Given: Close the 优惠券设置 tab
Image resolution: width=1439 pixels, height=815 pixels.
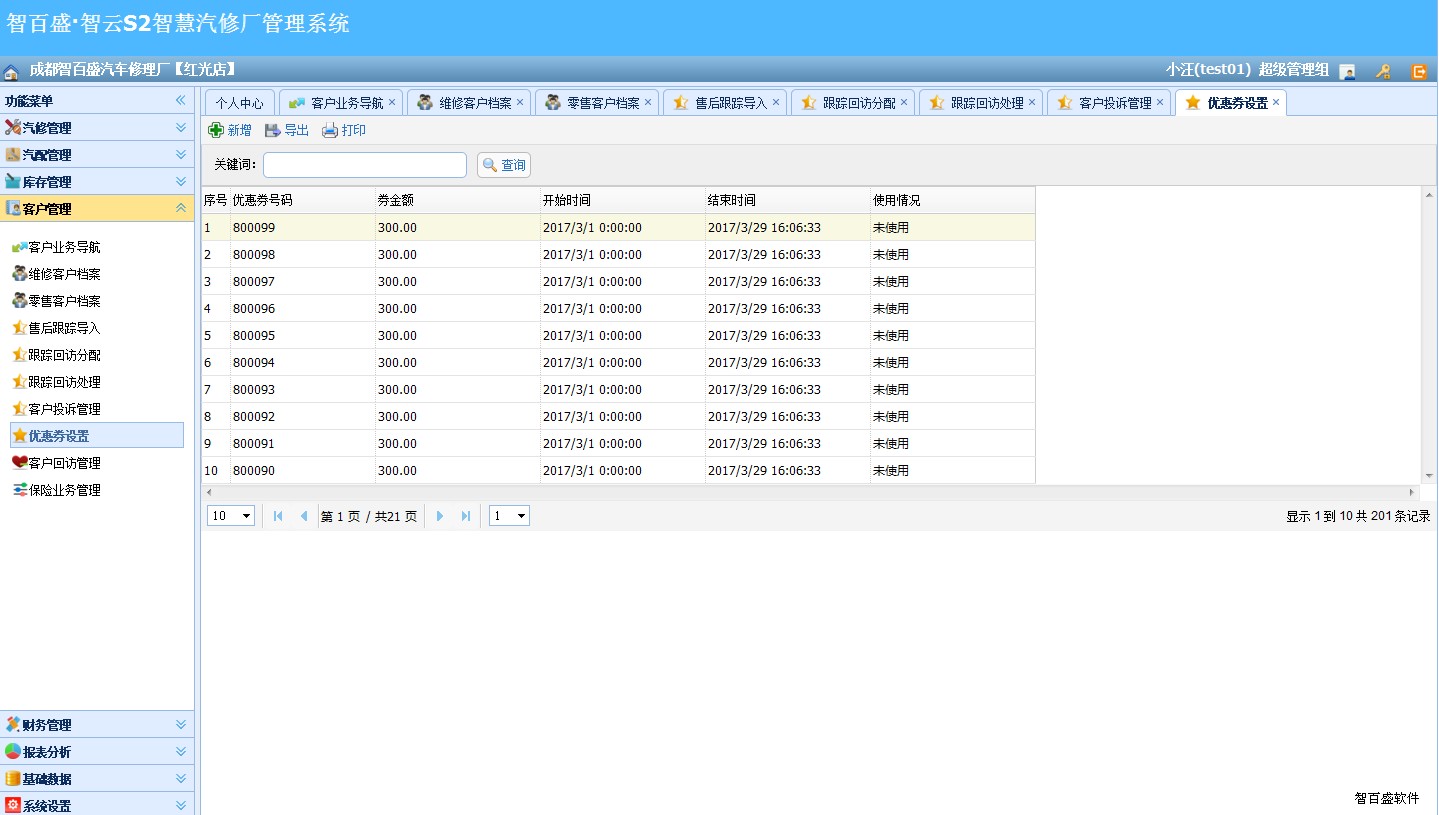Looking at the screenshot, I should 1276,102.
